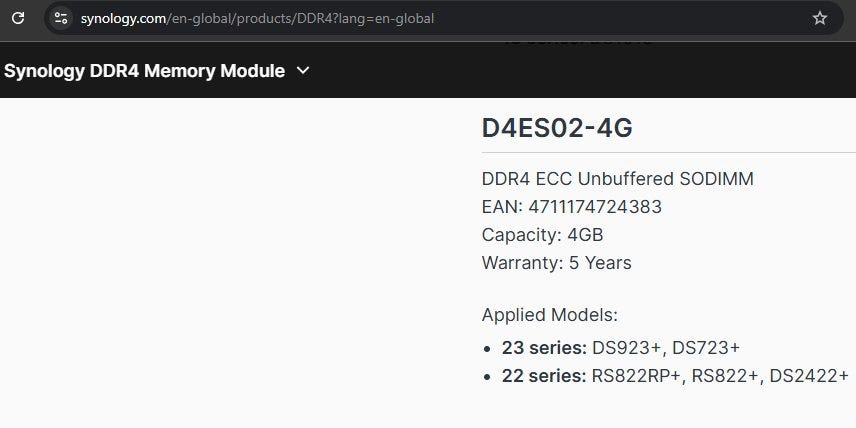Click the DS723+ model name

coord(706,347)
